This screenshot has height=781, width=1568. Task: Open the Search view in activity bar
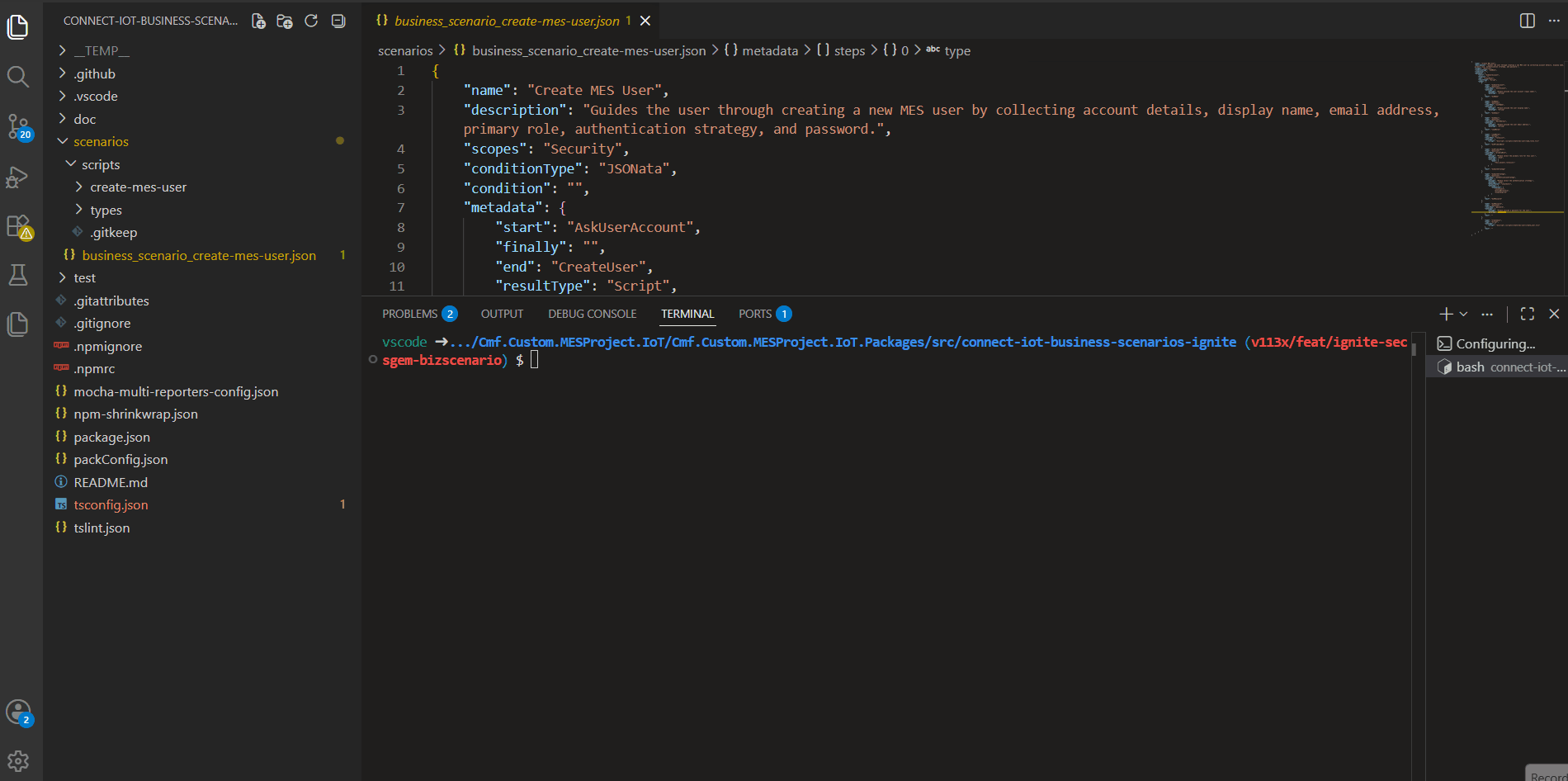tap(18, 77)
